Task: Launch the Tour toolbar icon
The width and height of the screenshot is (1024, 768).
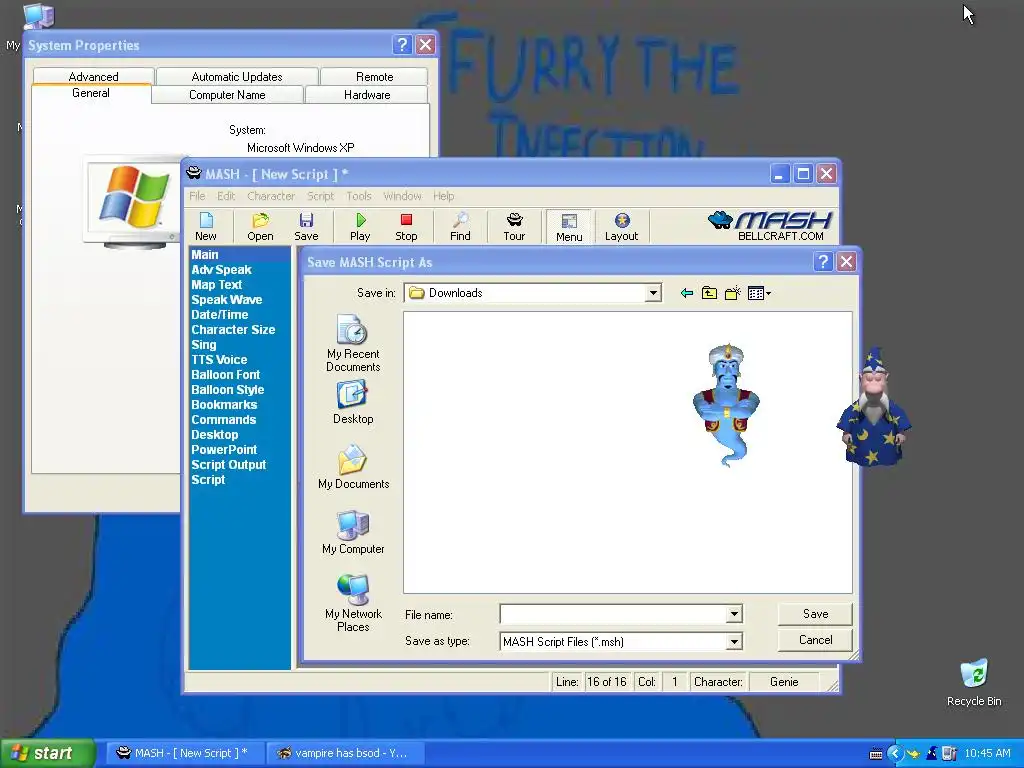Action: click(x=514, y=227)
